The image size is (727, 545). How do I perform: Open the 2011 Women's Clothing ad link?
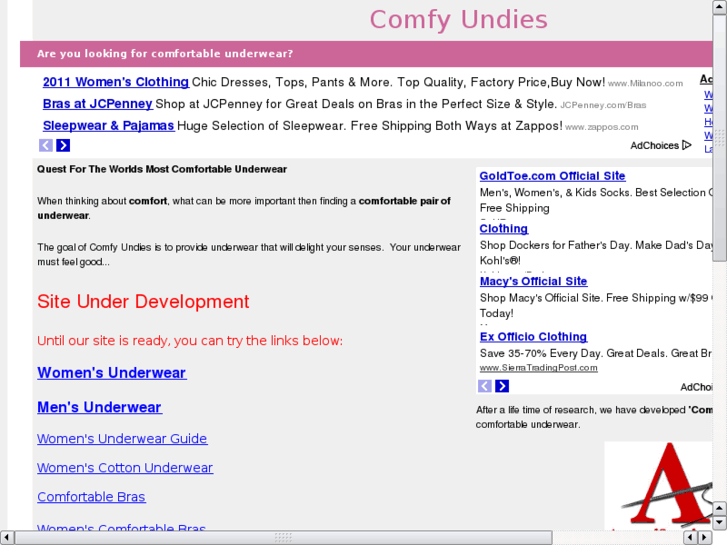(116, 82)
